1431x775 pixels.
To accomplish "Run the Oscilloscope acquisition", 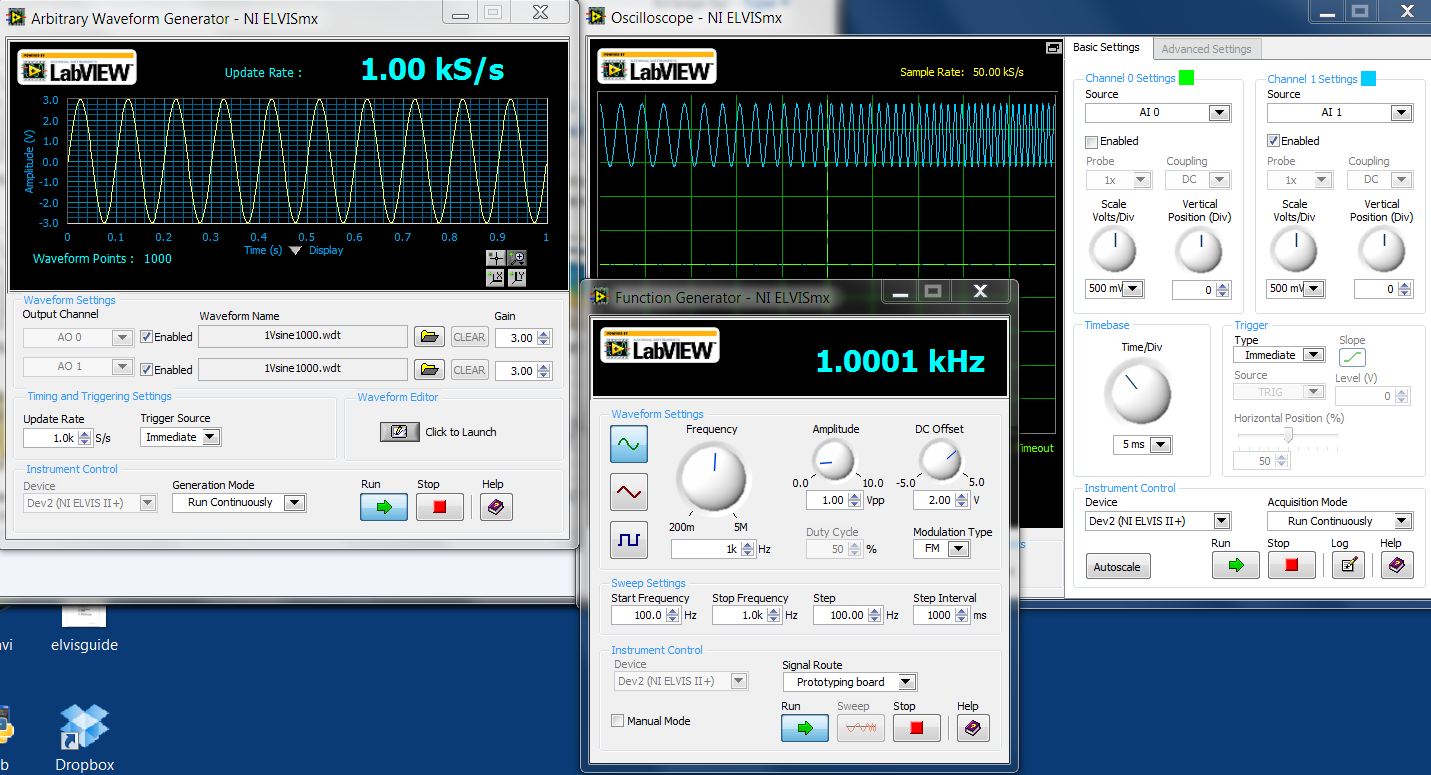I will point(1236,565).
